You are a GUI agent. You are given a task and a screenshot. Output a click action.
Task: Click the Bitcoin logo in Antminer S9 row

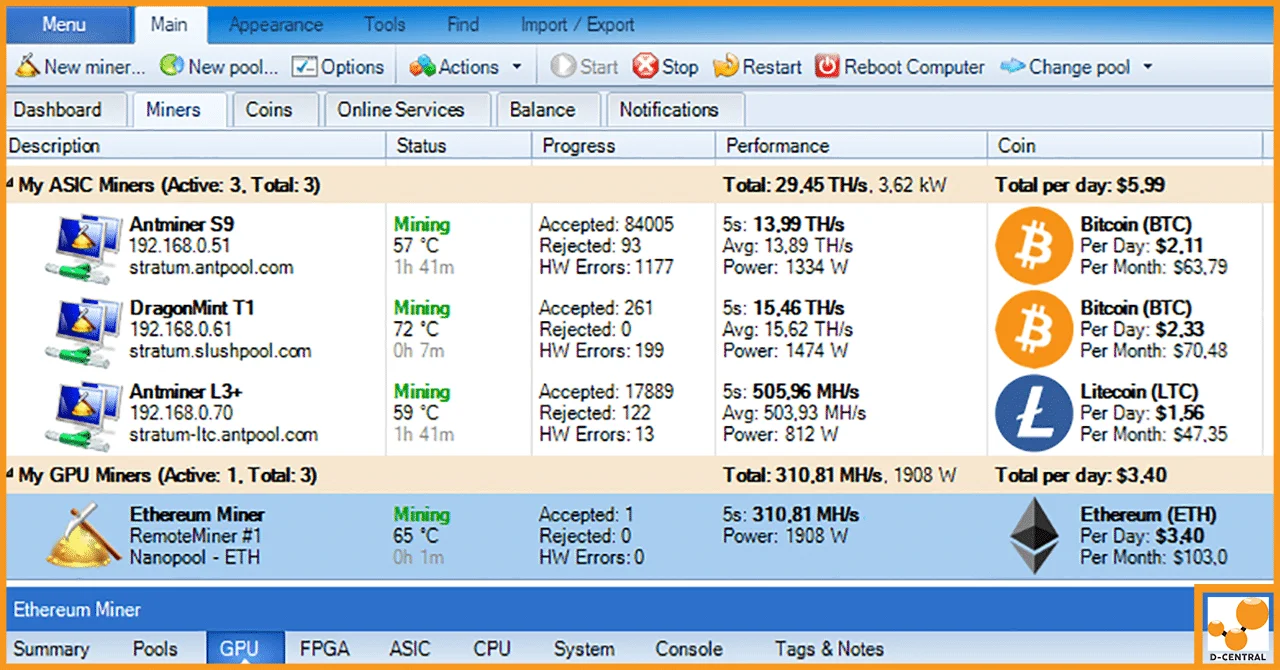point(1034,246)
